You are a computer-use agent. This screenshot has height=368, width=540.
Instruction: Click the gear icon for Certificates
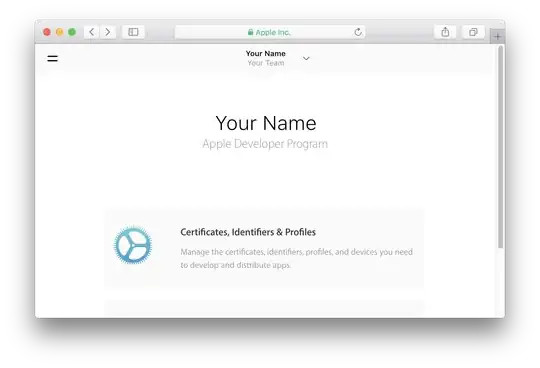tap(133, 245)
